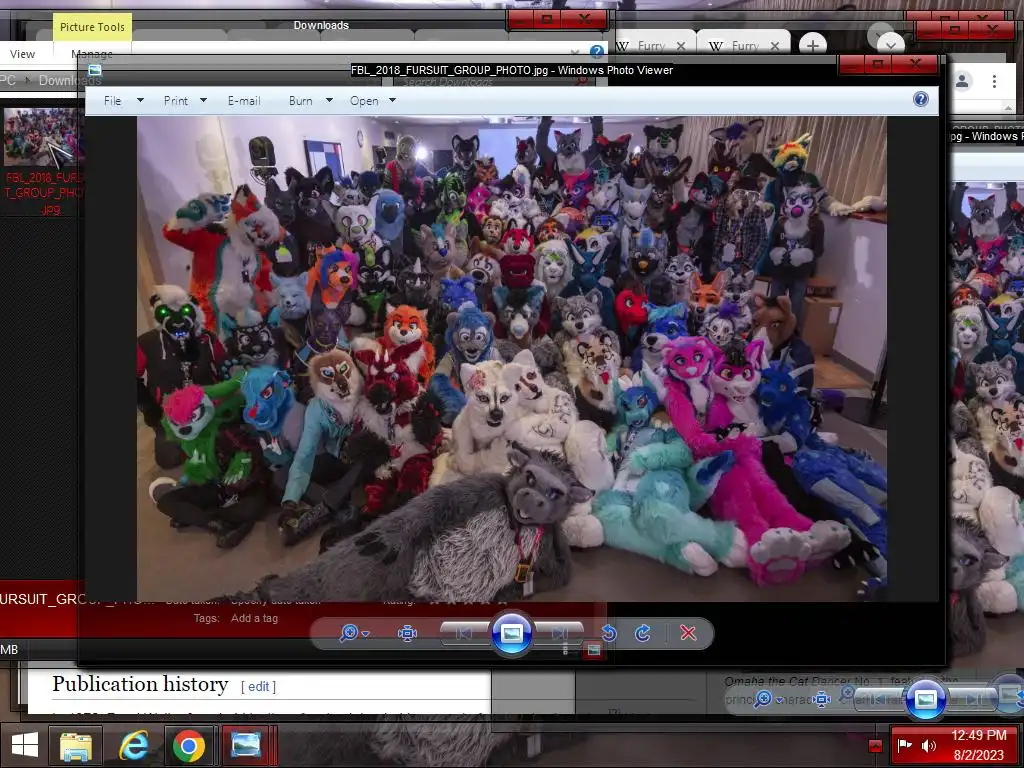Close the second Furry Chrome tab
Image resolution: width=1024 pixels, height=768 pixels.
(775, 46)
